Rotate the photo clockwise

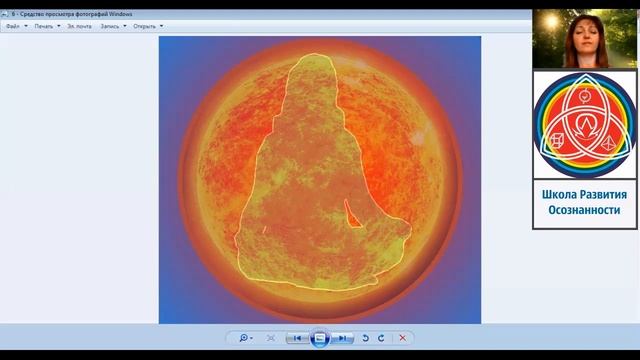point(381,338)
